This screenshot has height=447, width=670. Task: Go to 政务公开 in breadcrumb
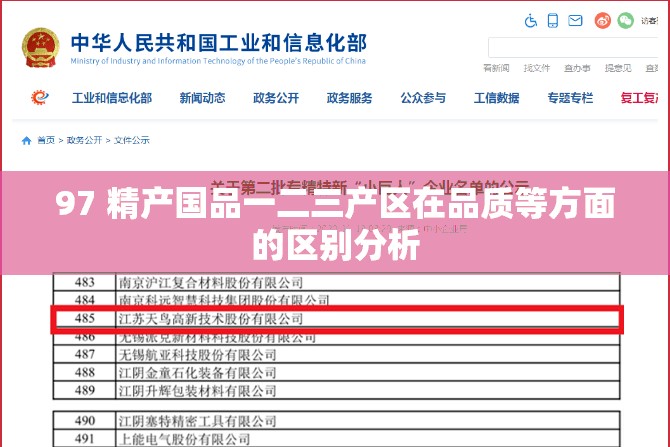[x=85, y=140]
